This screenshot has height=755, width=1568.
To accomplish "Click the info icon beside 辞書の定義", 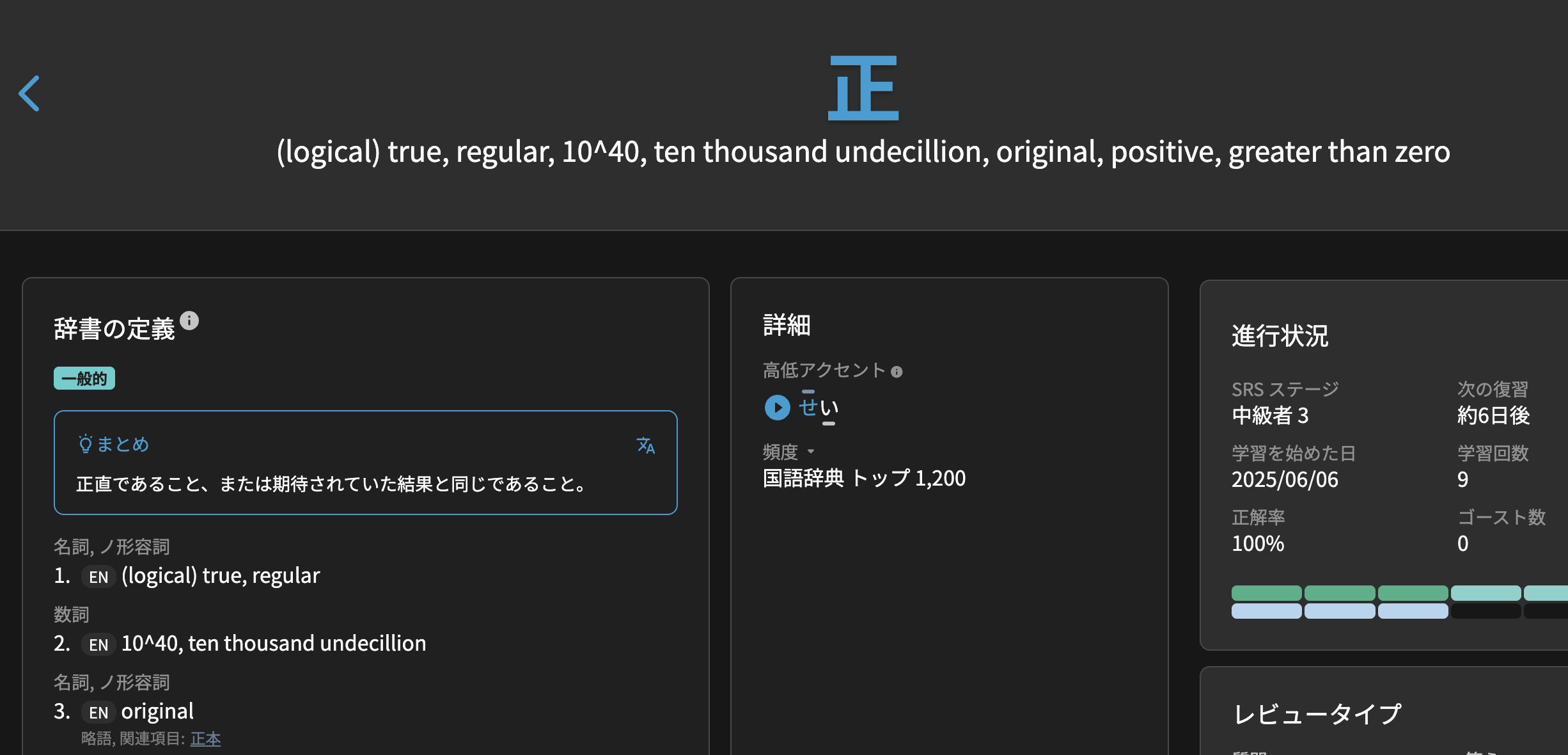I will coord(189,321).
